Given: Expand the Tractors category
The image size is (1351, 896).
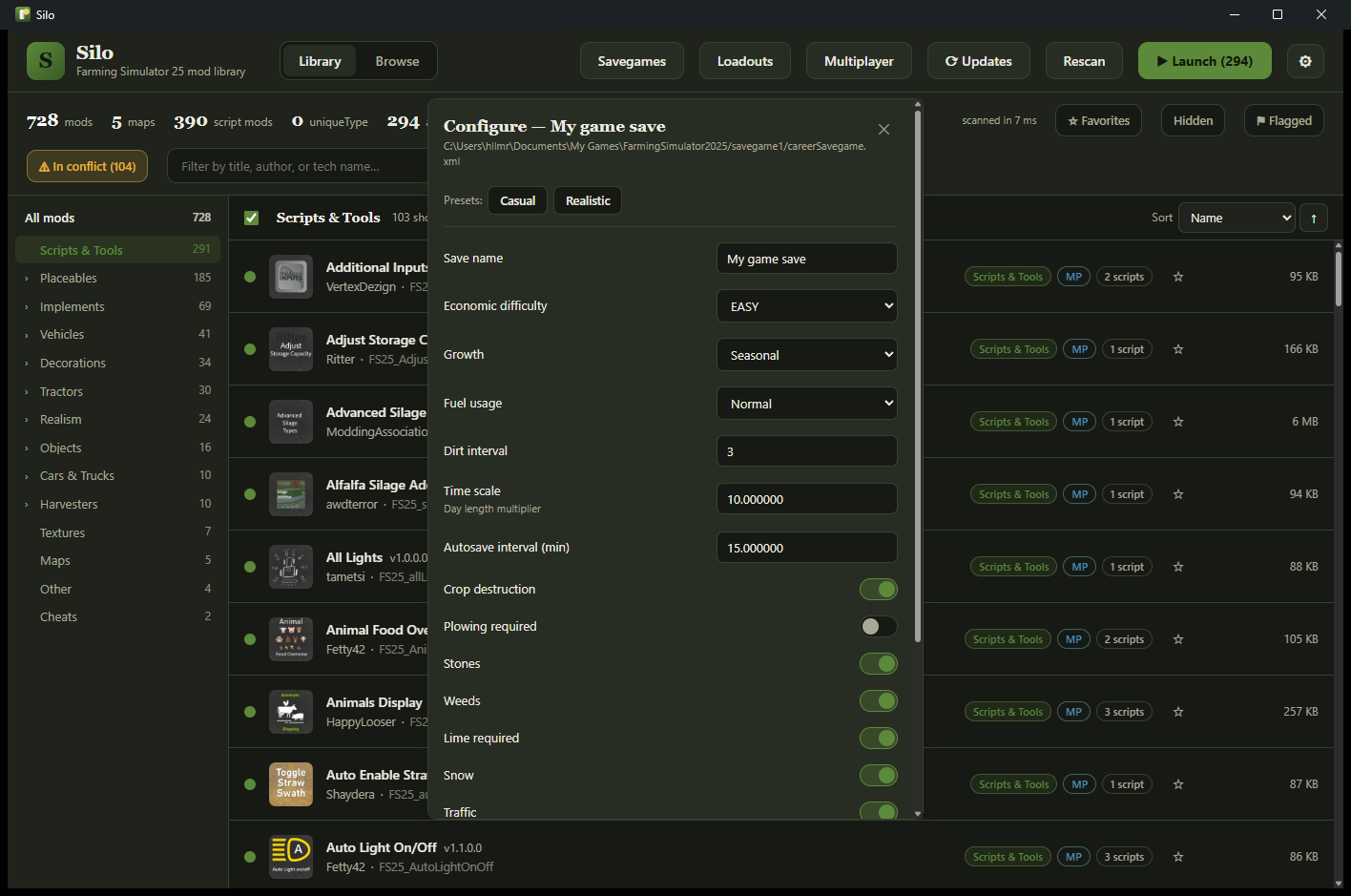Looking at the screenshot, I should pos(27,392).
